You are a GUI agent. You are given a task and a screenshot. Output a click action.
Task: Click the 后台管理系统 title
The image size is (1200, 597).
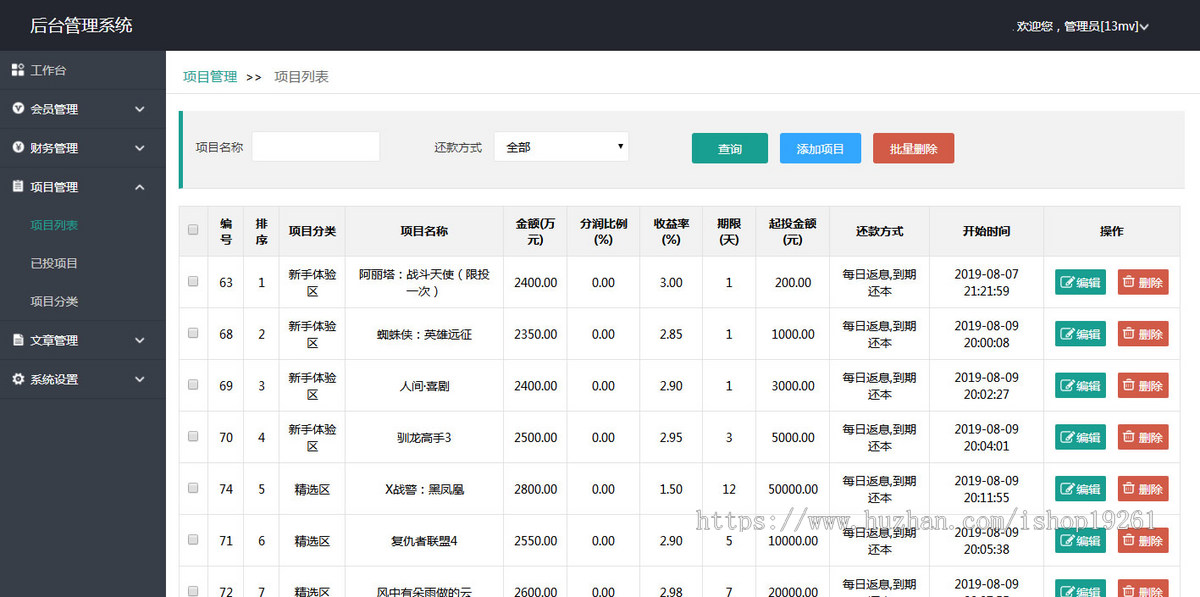click(x=81, y=25)
